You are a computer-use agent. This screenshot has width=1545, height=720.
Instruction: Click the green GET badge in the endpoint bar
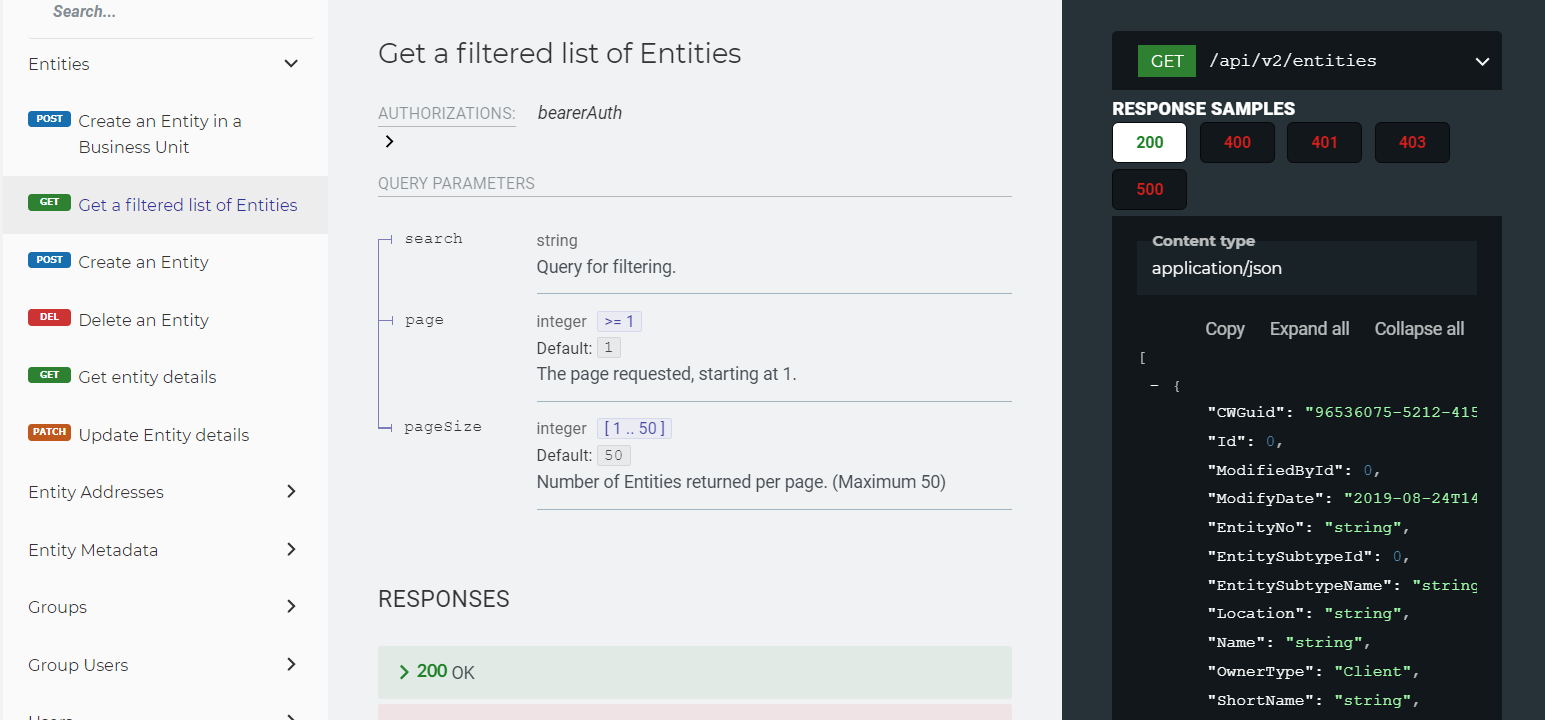(x=1166, y=61)
